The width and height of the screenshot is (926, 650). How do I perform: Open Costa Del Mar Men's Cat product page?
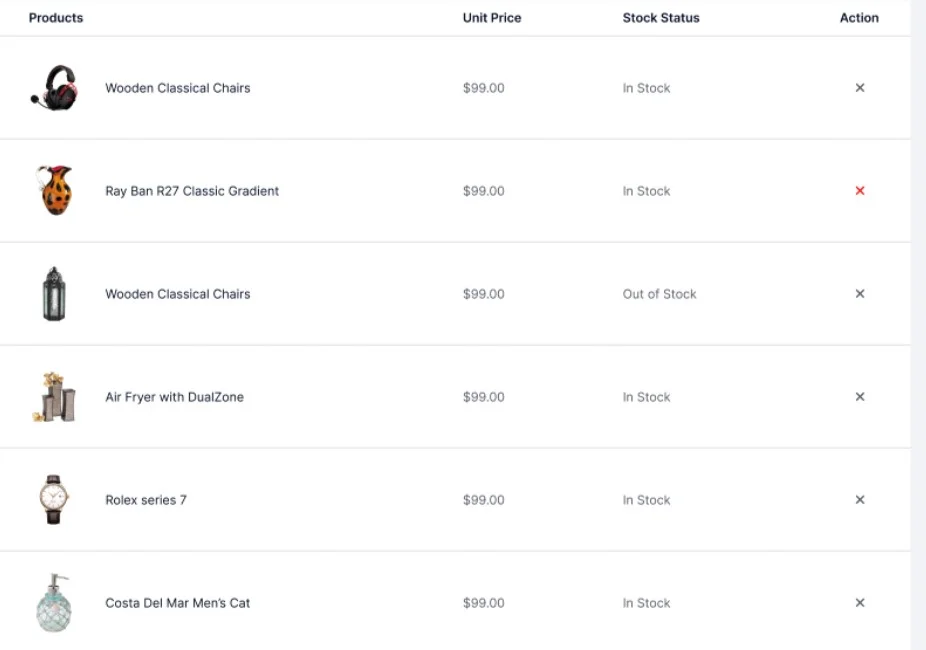tap(177, 603)
